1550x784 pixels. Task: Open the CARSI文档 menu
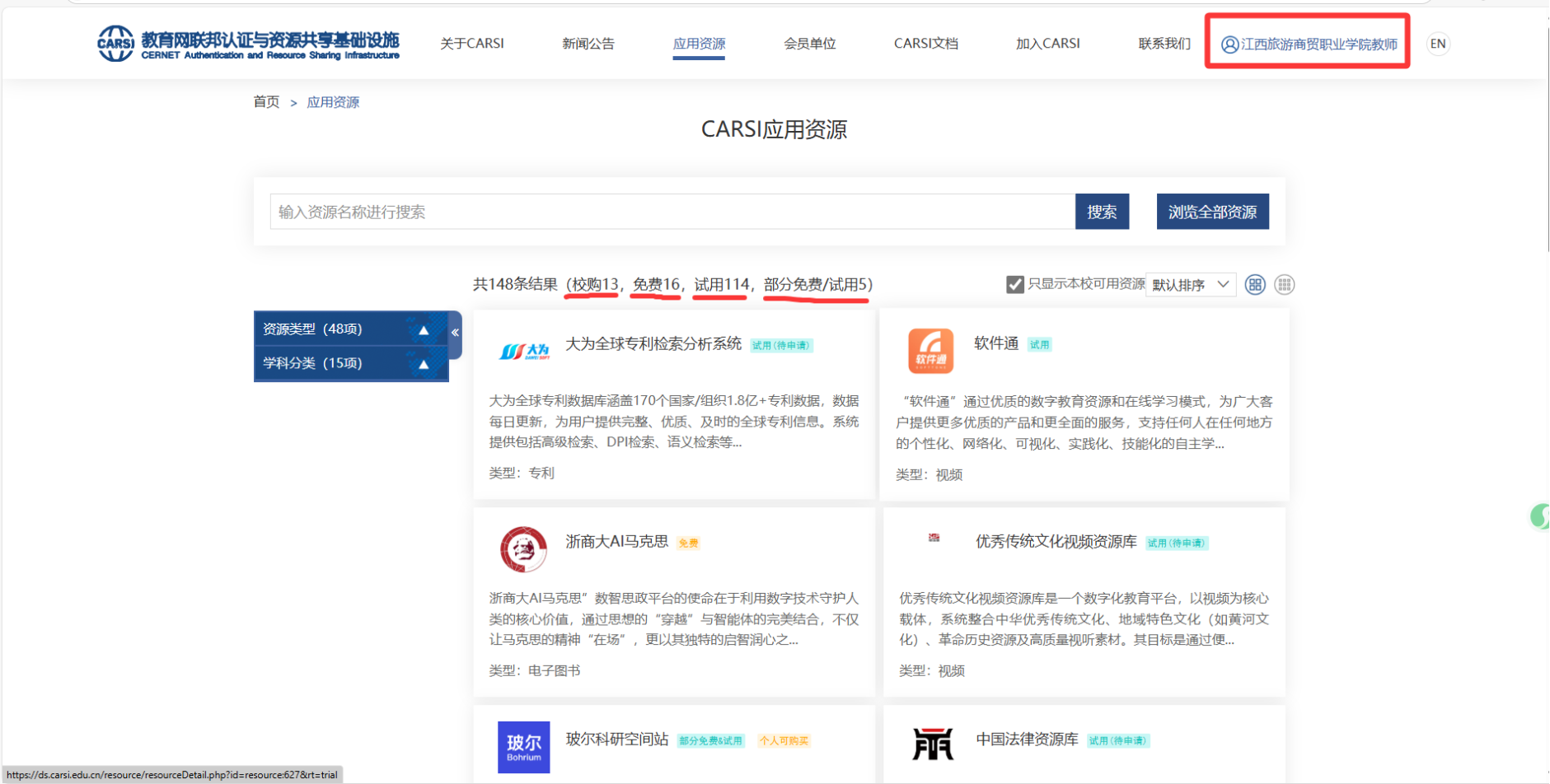tap(926, 44)
